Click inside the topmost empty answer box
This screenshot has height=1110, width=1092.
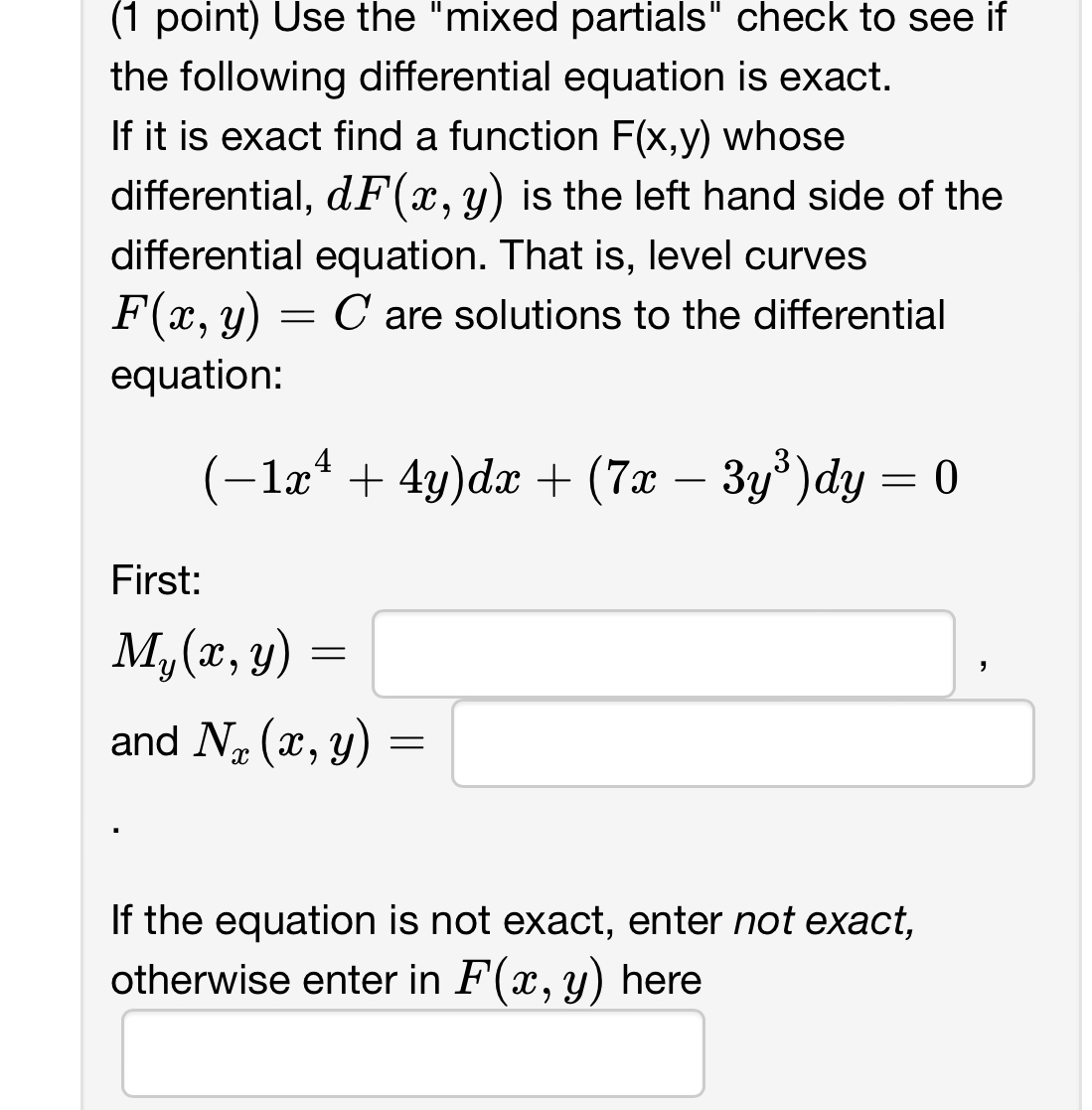coord(661,654)
